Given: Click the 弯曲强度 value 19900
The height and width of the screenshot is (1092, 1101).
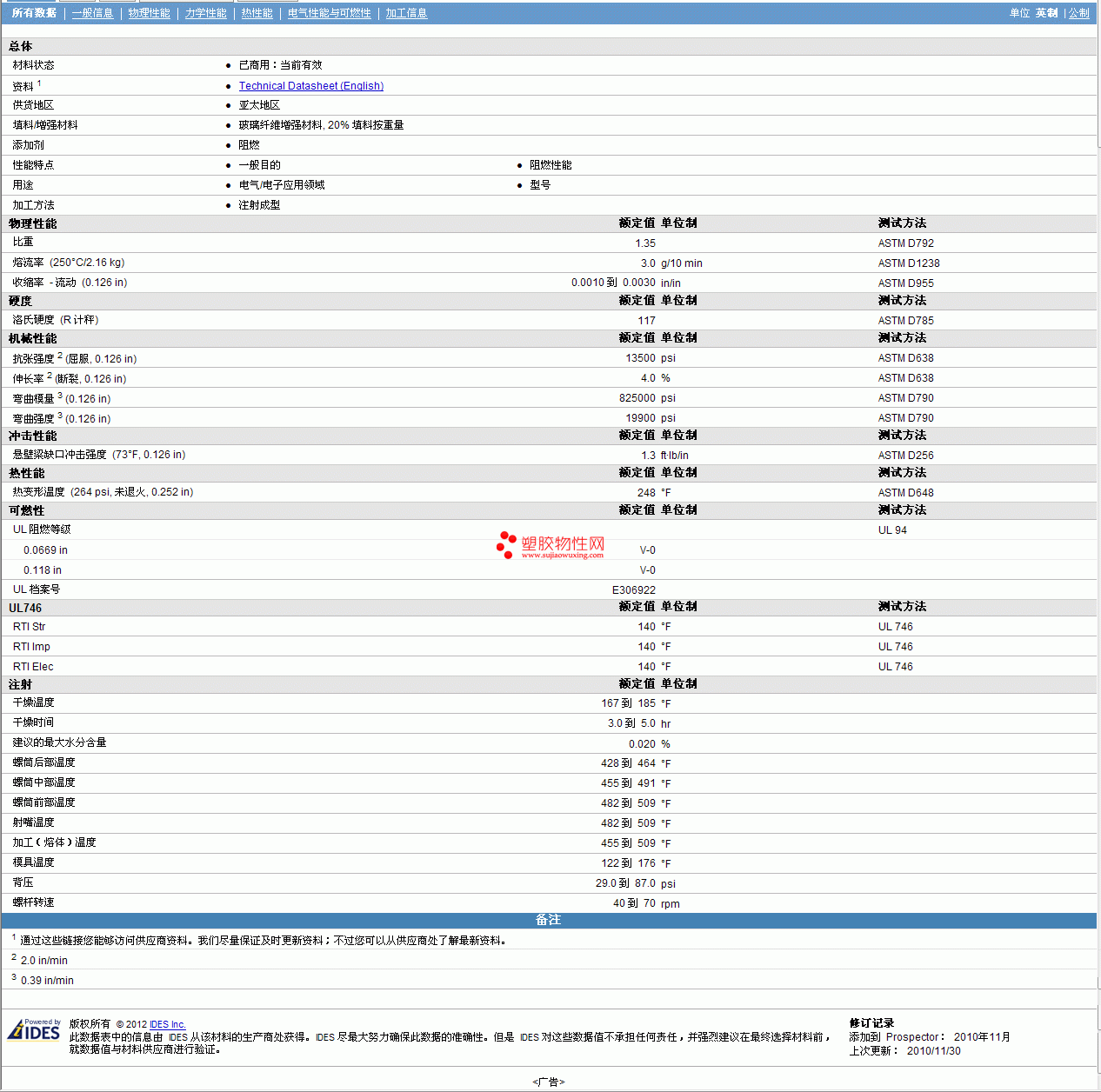Looking at the screenshot, I should (x=641, y=418).
